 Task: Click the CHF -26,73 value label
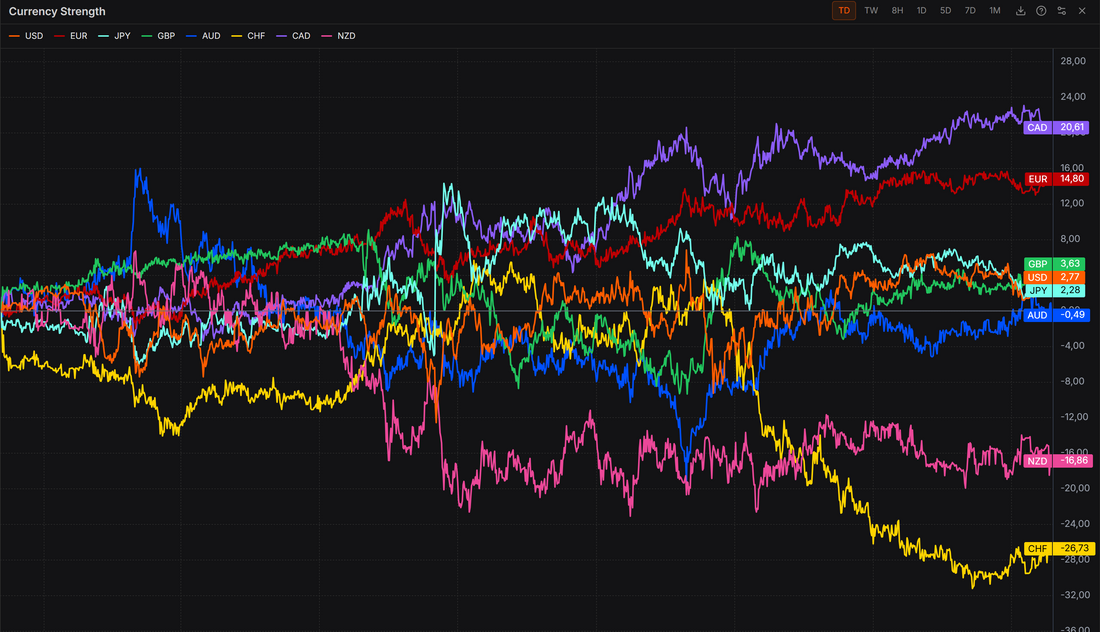click(x=1059, y=549)
